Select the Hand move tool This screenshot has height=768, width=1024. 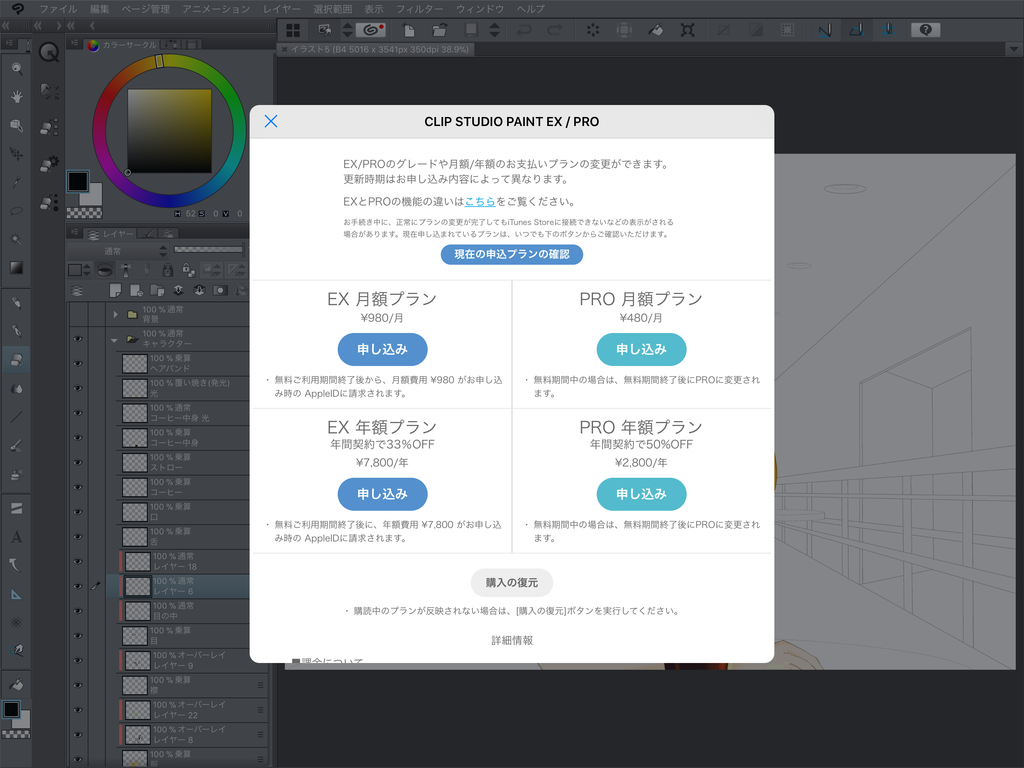pos(16,97)
